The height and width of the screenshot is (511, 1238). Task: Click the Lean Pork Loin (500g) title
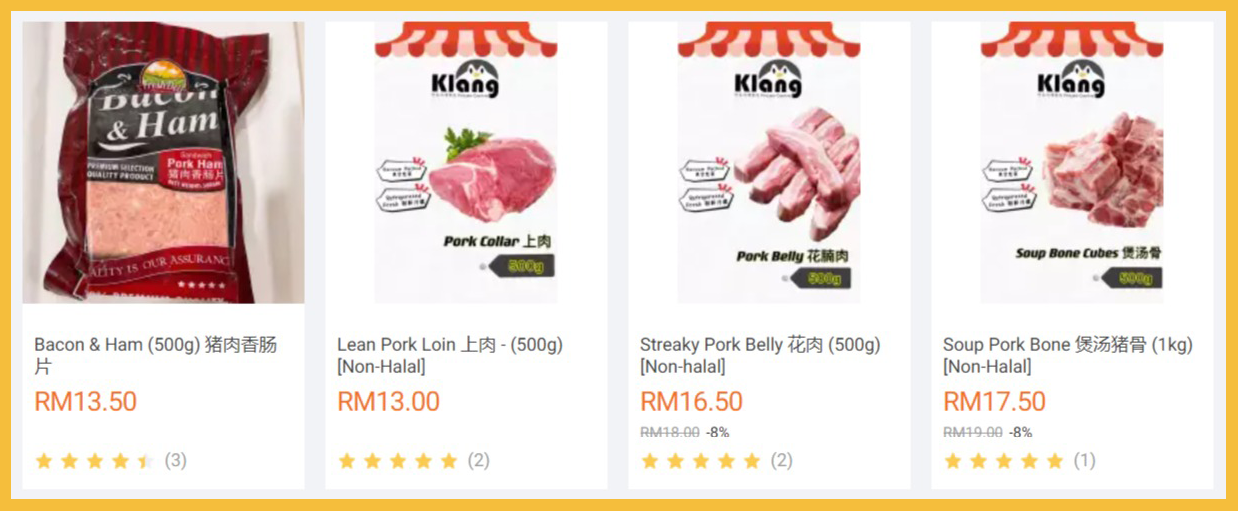tap(450, 356)
